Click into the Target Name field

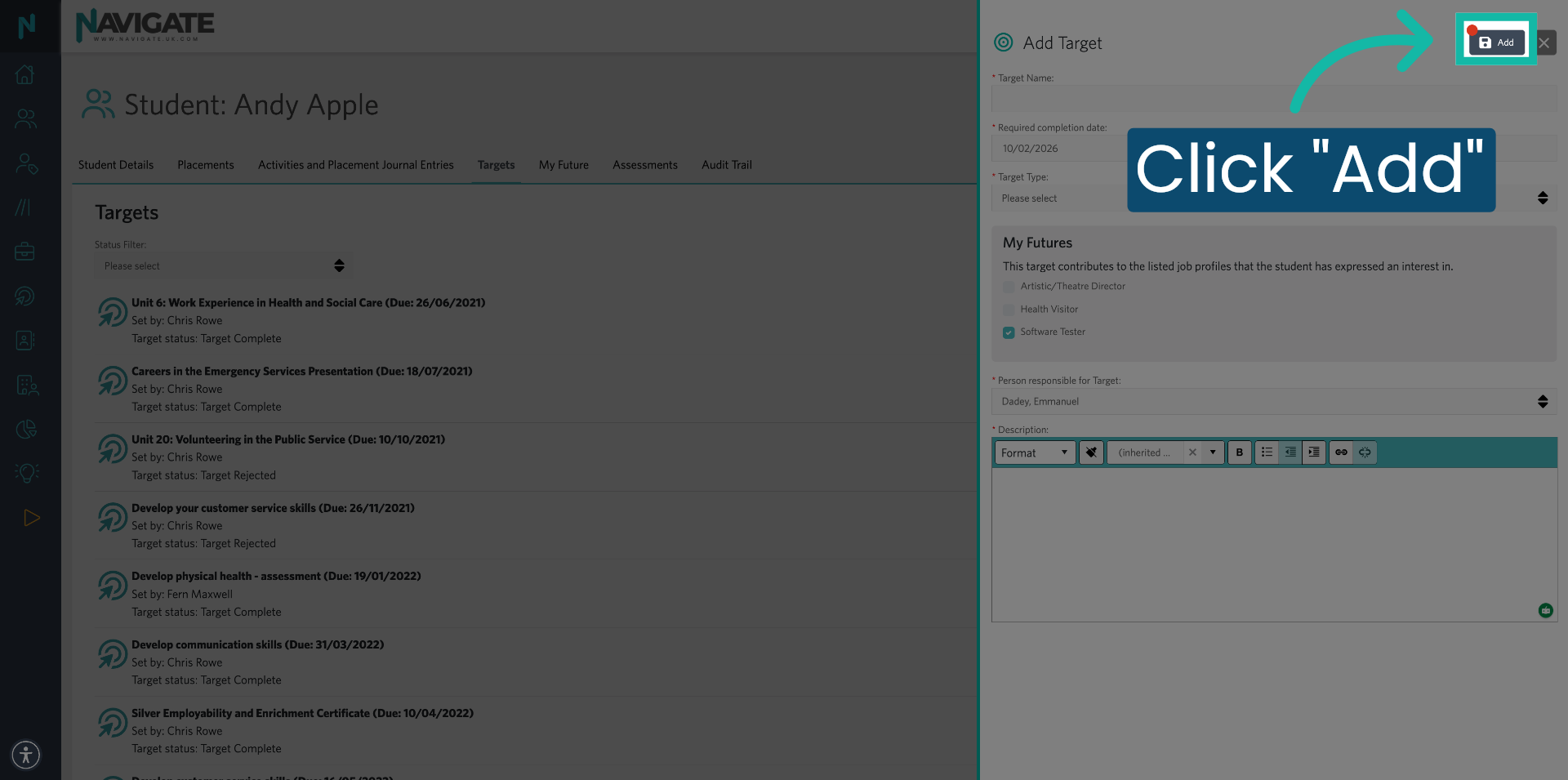[x=1274, y=99]
